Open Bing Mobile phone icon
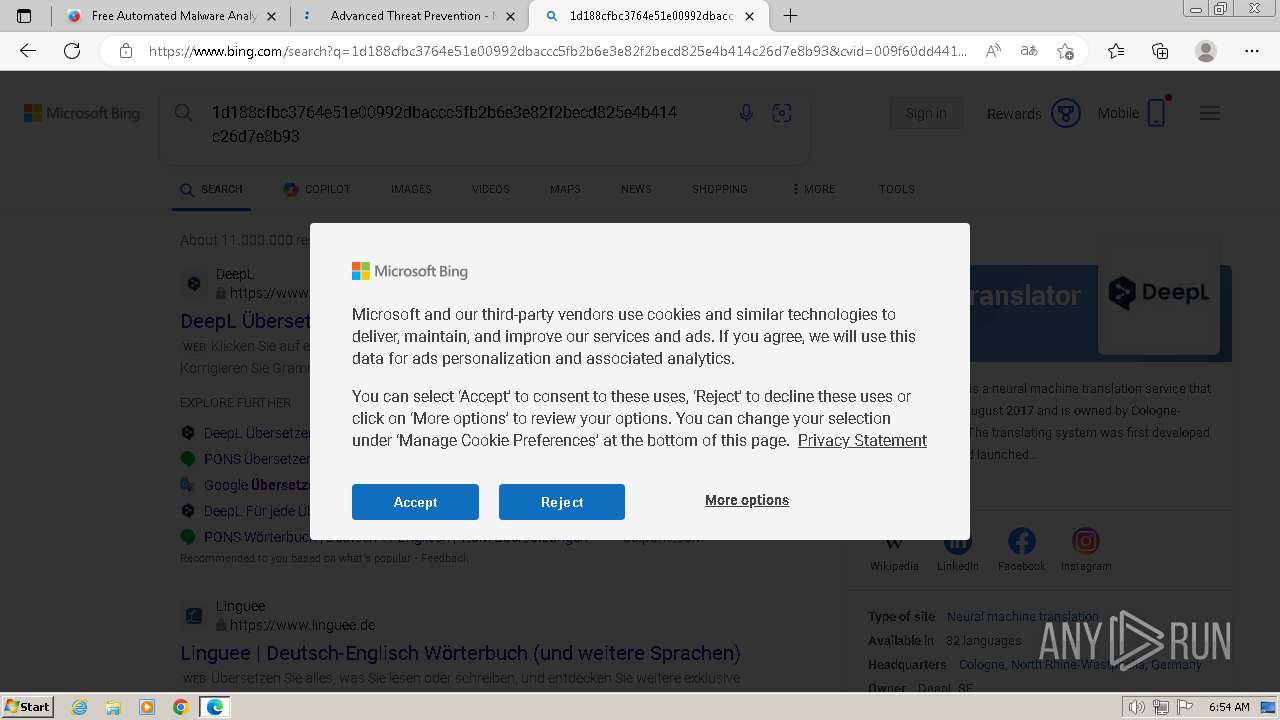 pyautogui.click(x=1157, y=112)
